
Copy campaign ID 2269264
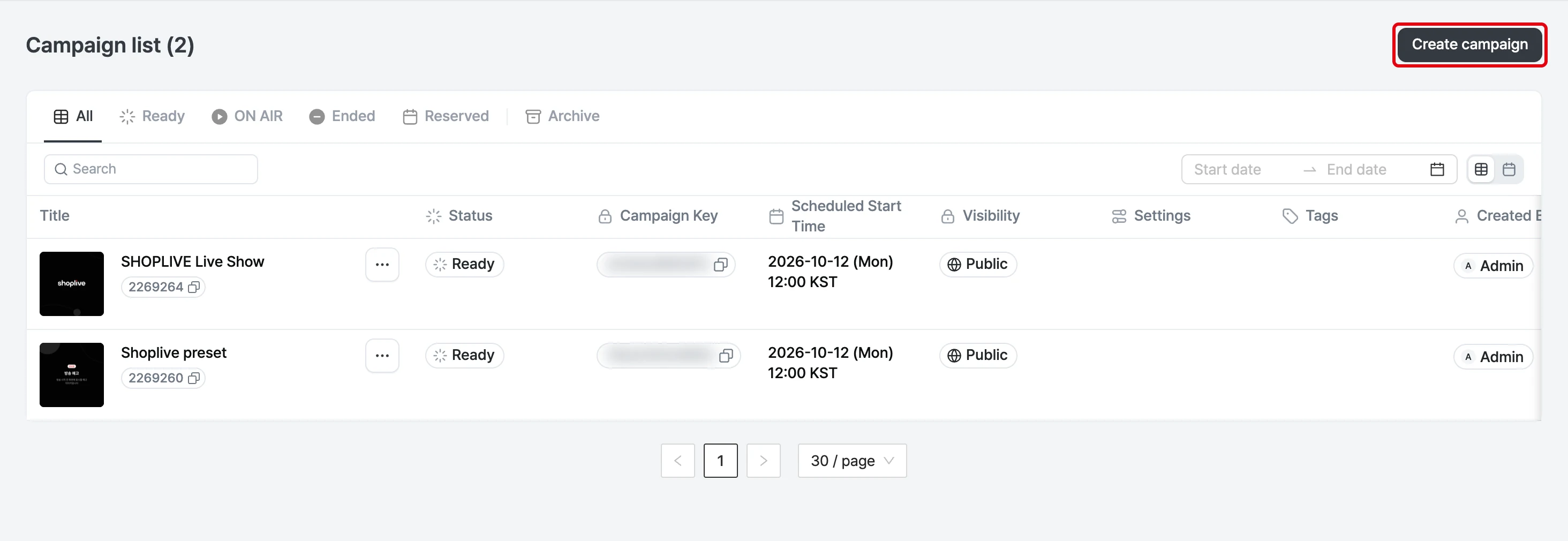tap(194, 287)
